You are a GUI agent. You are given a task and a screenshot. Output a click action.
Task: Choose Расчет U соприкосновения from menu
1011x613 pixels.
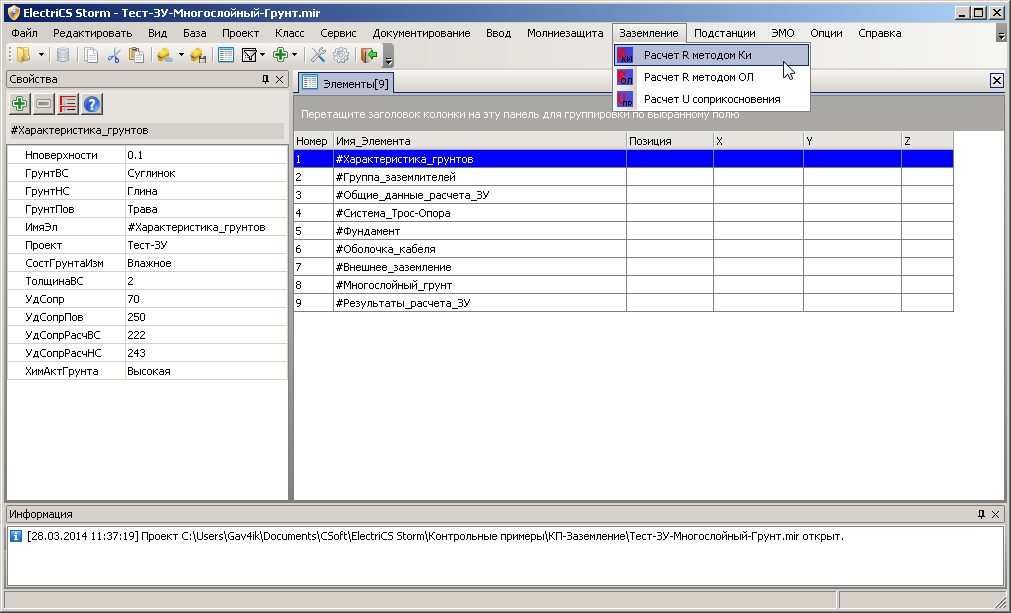pos(711,99)
